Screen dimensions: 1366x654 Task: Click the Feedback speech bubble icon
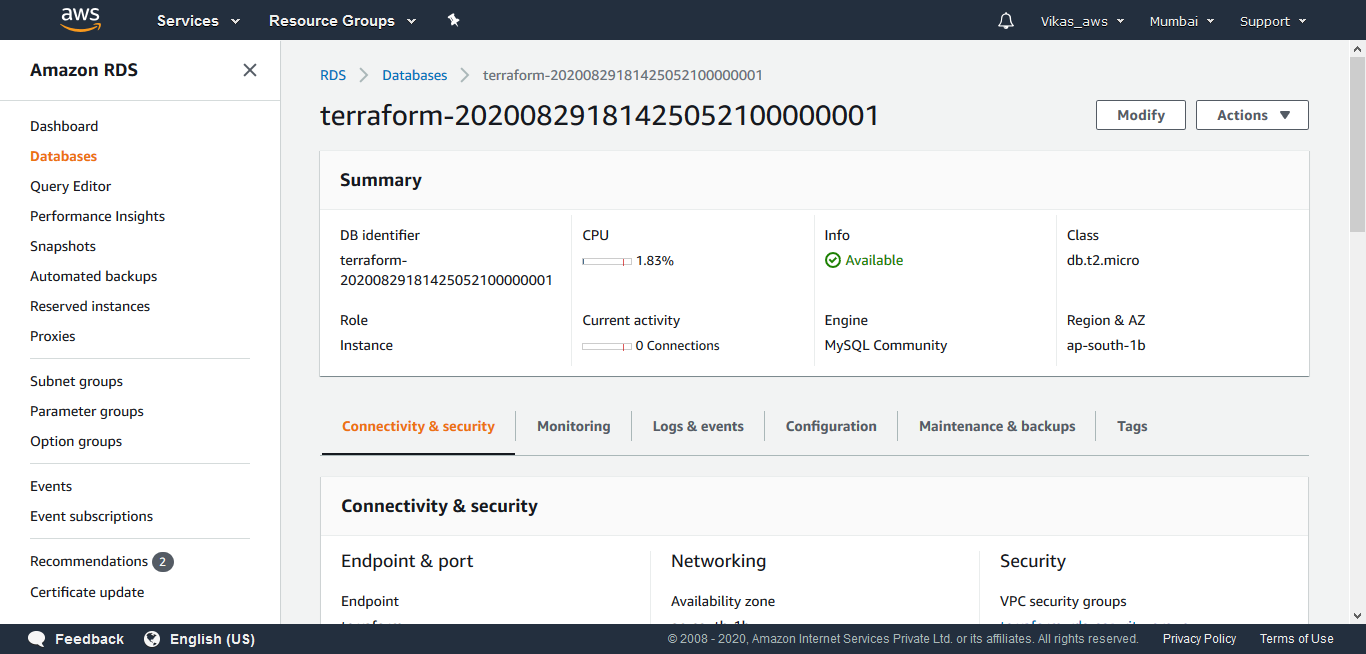click(37, 638)
